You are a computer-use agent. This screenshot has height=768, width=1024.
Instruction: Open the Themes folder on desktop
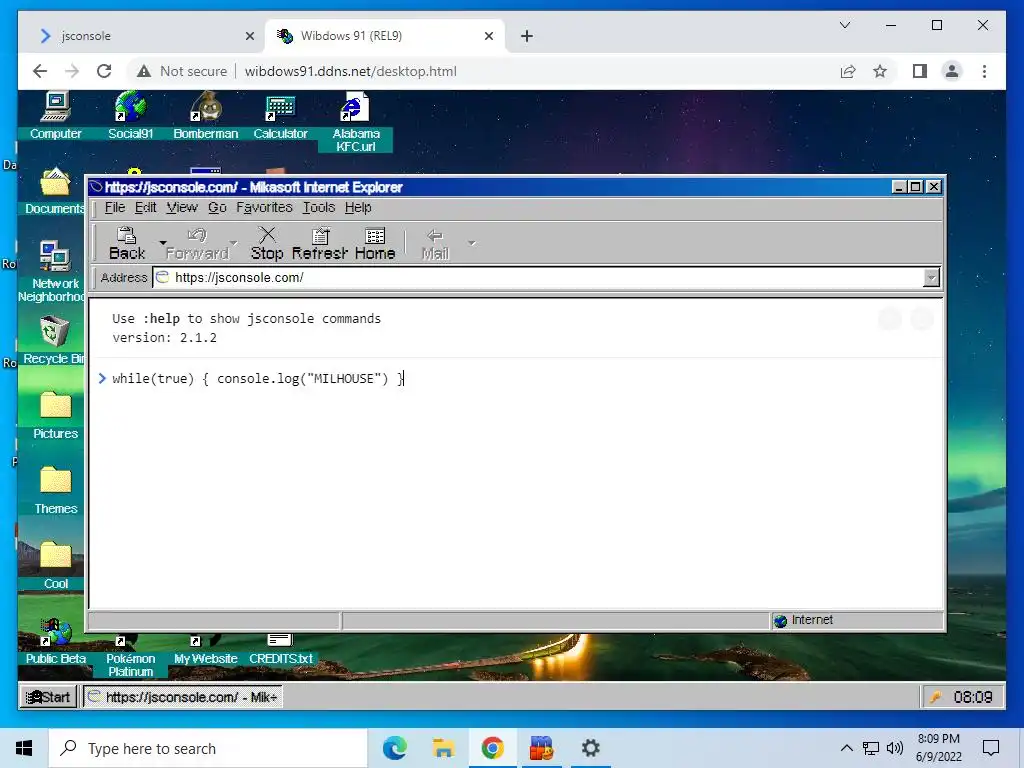pyautogui.click(x=56, y=490)
